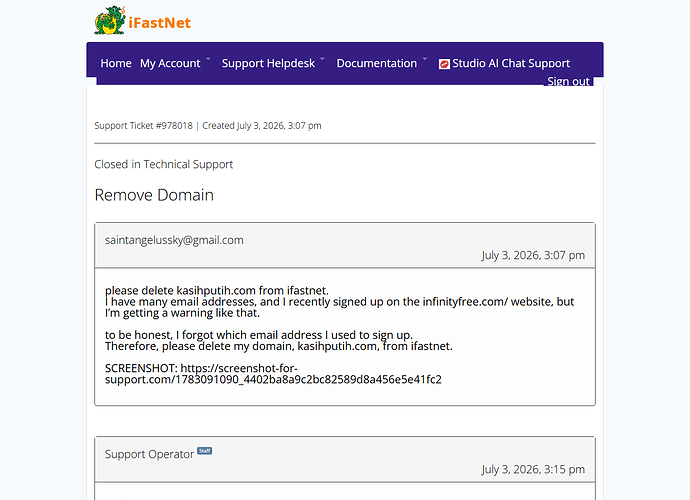Click the line 'Therefore, please delete my domain'
The image size is (690, 500).
pyautogui.click(x=279, y=346)
